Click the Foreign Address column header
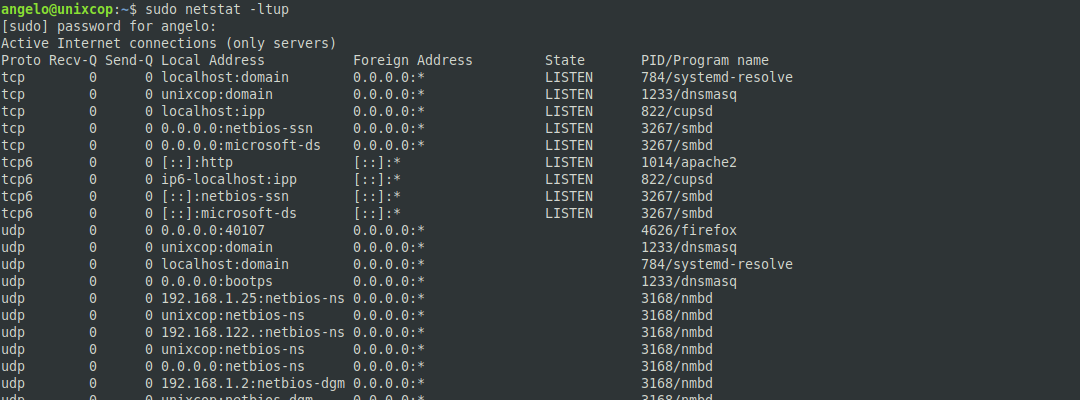 (x=413, y=61)
